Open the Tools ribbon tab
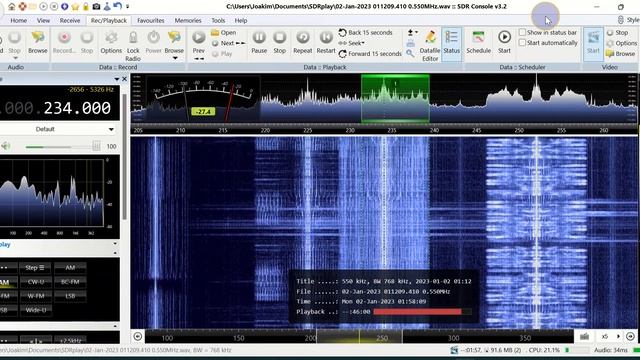 [218, 20]
